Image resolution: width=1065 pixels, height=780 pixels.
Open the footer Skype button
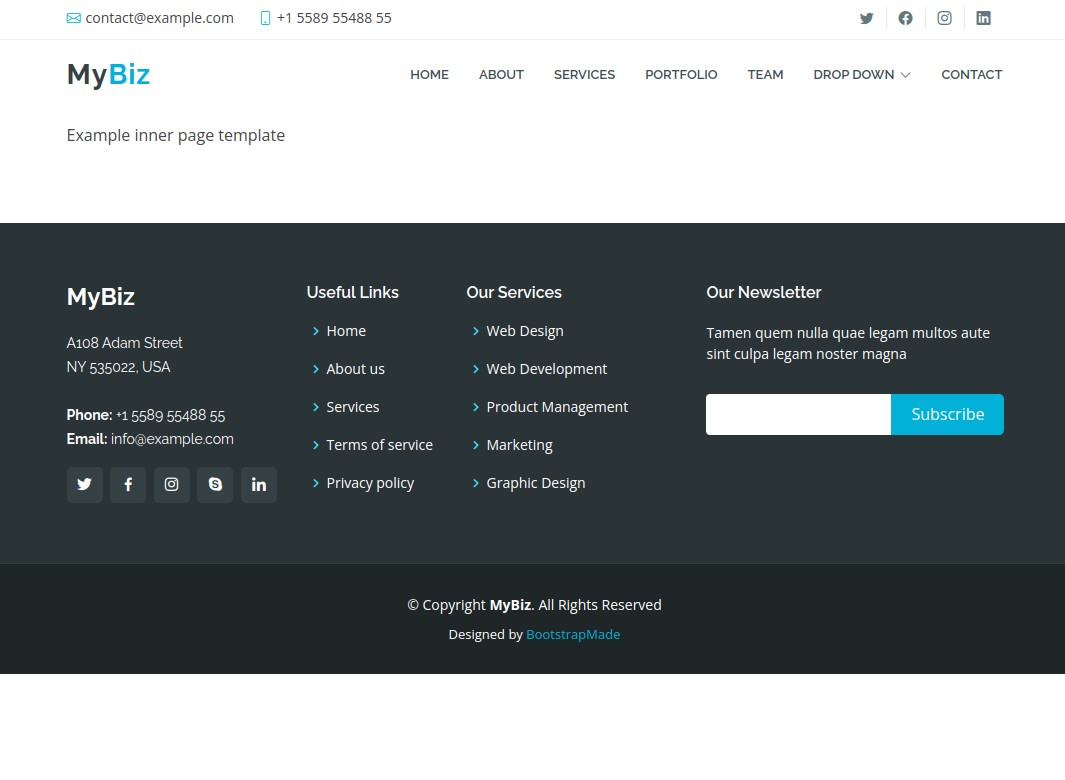[x=215, y=485]
